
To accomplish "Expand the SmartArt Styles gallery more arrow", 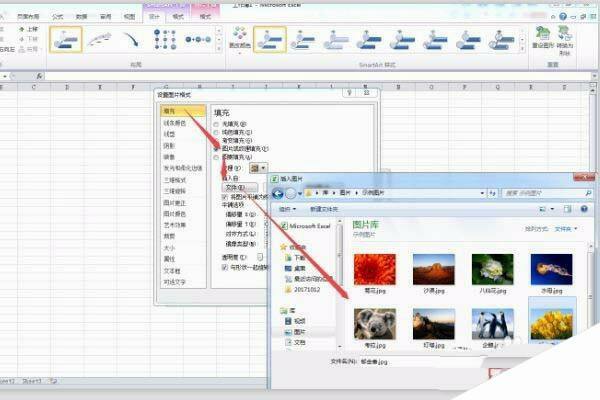I will [x=522, y=49].
